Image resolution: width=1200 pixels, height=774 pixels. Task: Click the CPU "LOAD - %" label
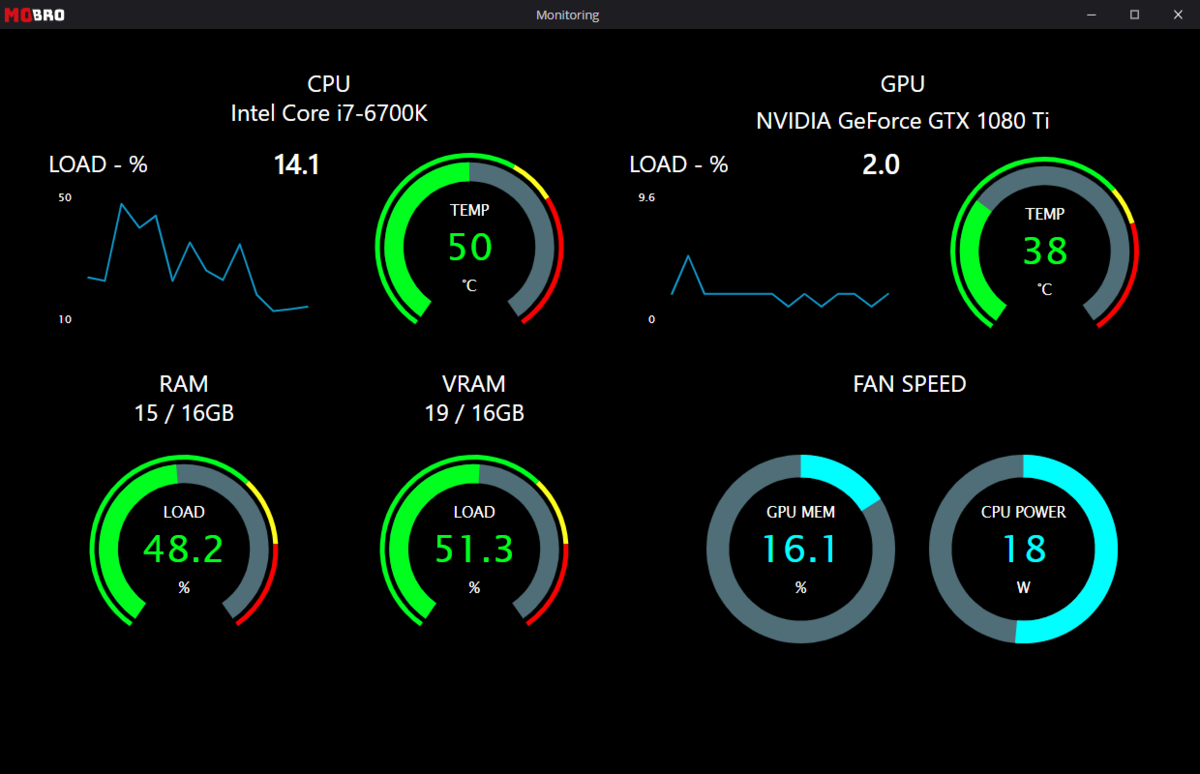[x=98, y=165]
